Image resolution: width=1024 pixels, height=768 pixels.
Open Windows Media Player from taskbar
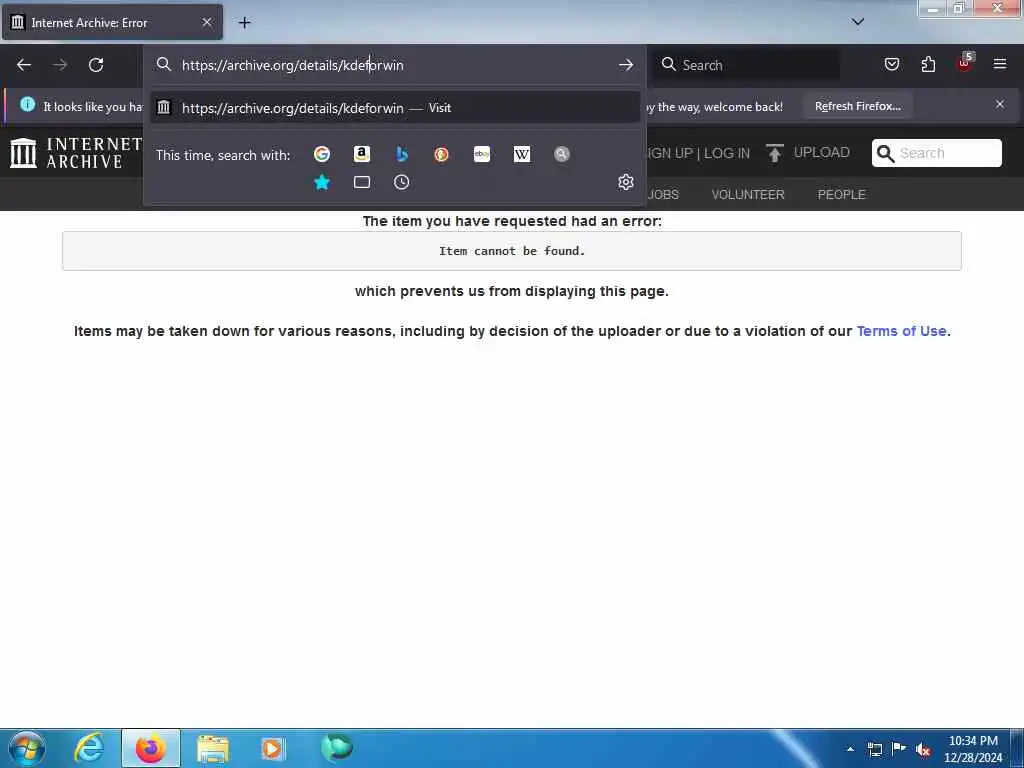273,748
